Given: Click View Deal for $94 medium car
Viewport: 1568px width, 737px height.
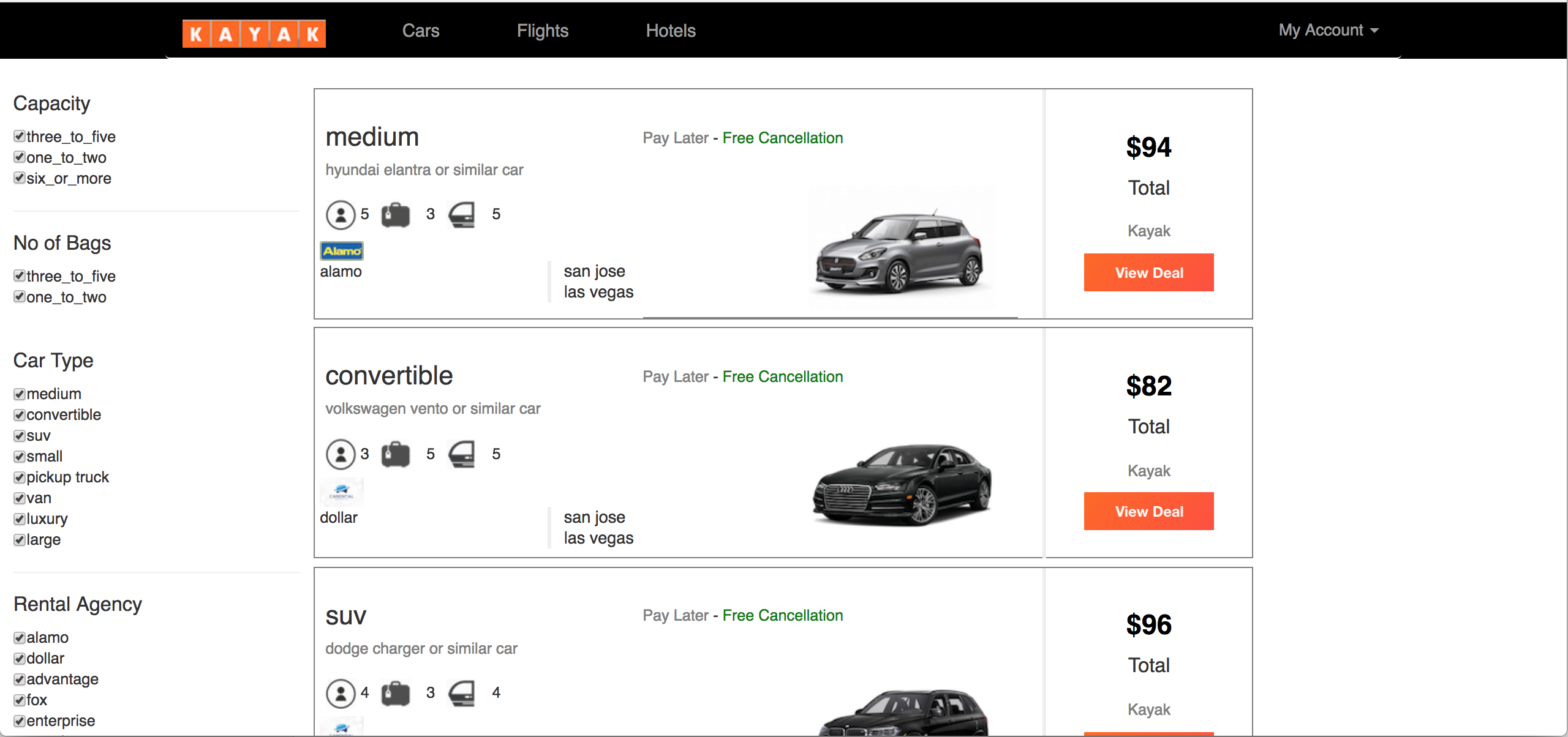Looking at the screenshot, I should (x=1148, y=272).
